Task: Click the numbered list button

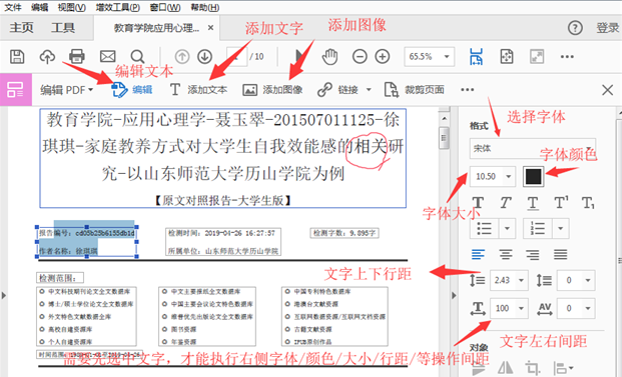Action: point(538,228)
